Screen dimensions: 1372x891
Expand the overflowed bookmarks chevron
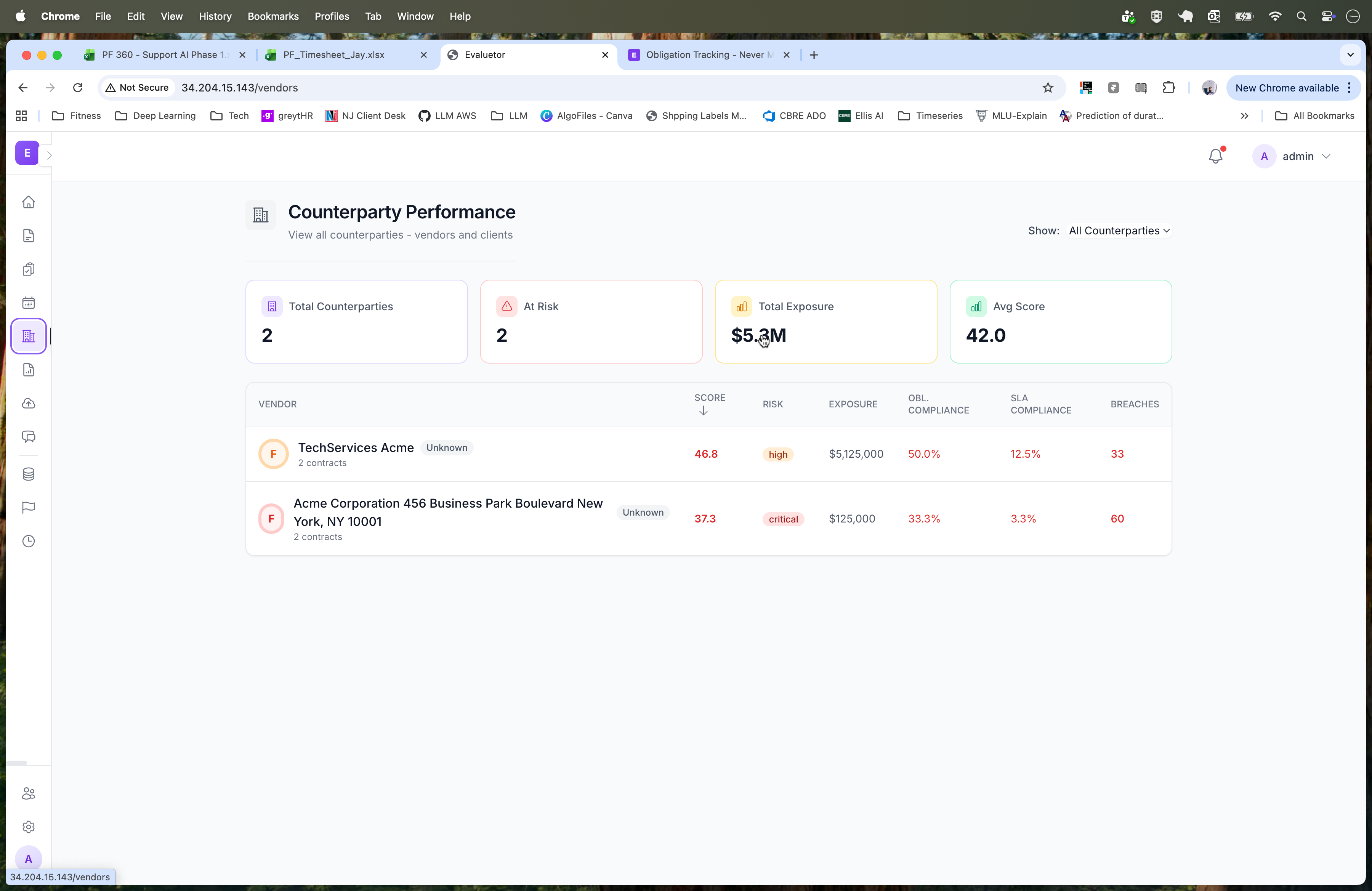1245,116
